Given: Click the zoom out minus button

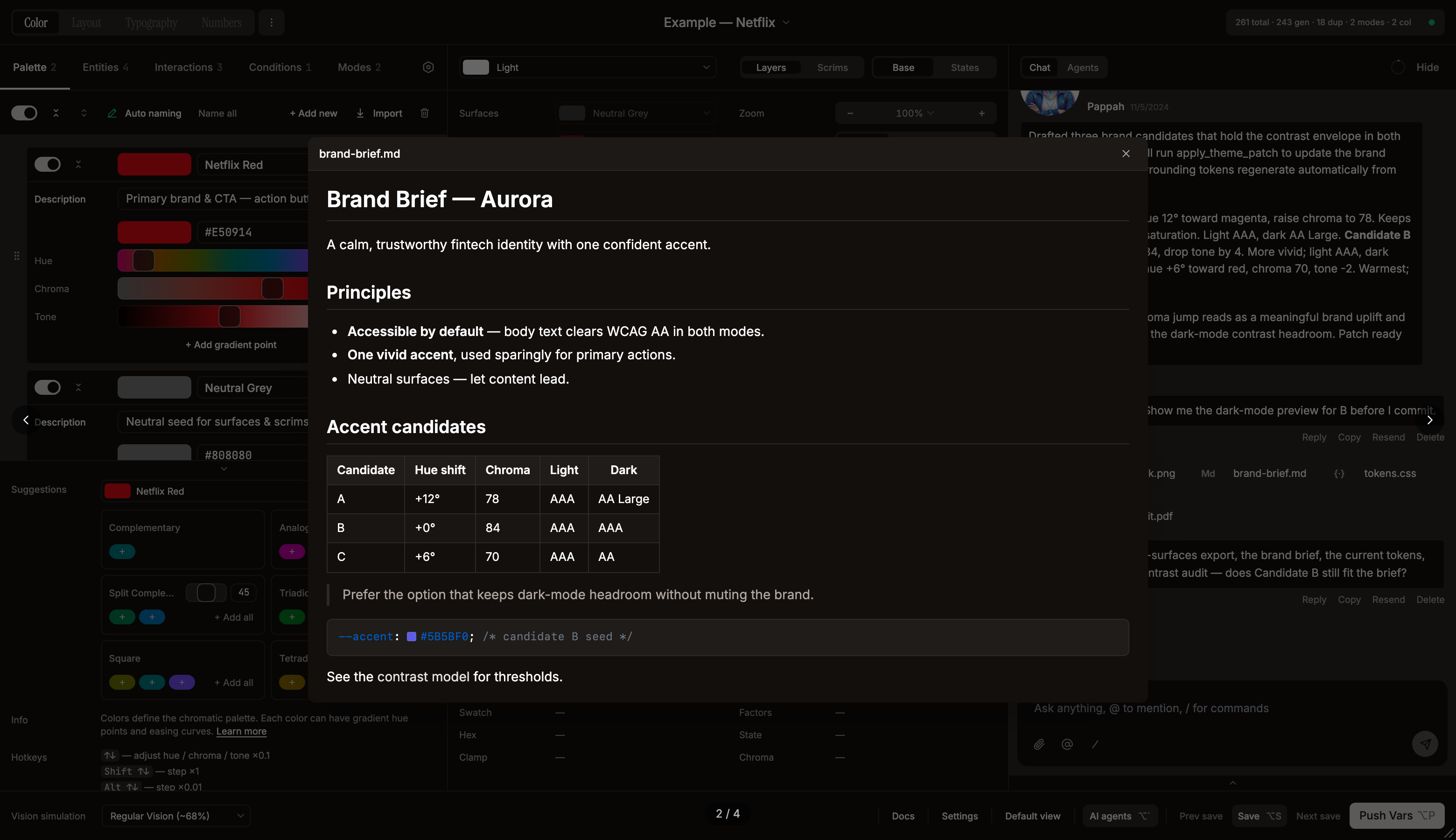Looking at the screenshot, I should (x=850, y=113).
